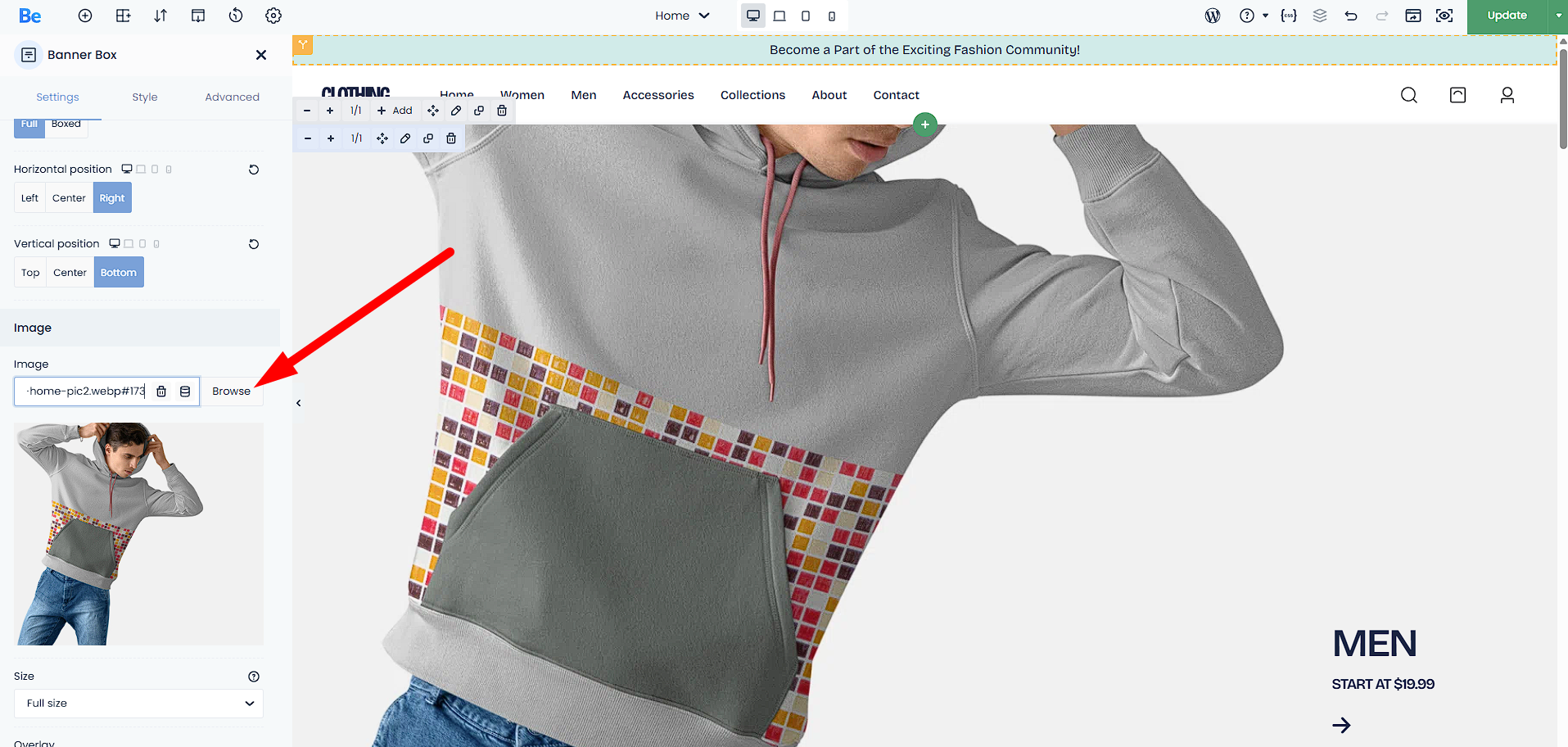
Task: Open the builder settings gear icon
Action: 273,16
